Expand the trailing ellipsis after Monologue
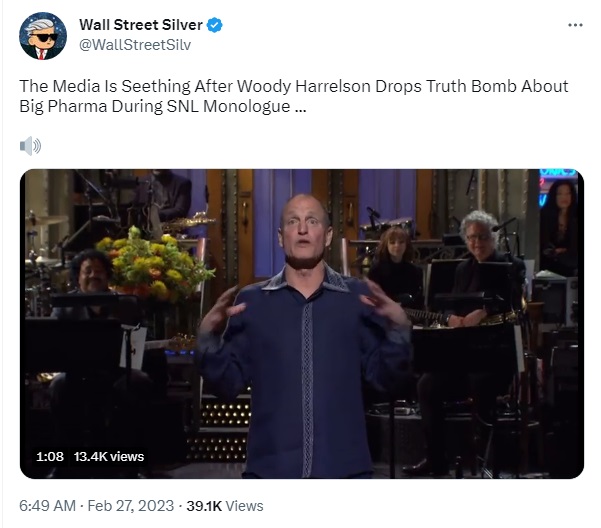The image size is (601, 528). [x=300, y=107]
